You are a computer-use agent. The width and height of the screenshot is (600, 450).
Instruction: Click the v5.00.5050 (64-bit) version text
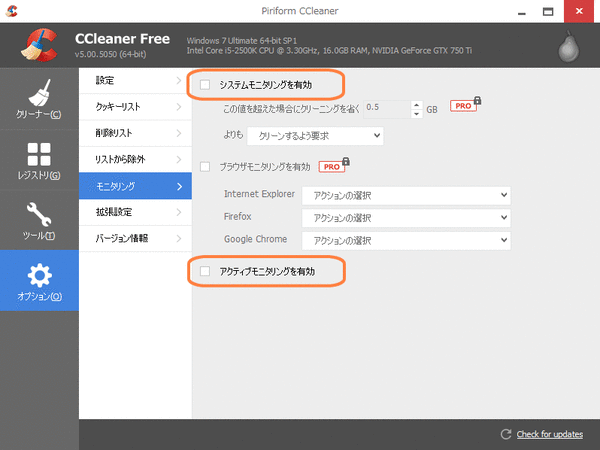pyautogui.click(x=111, y=54)
